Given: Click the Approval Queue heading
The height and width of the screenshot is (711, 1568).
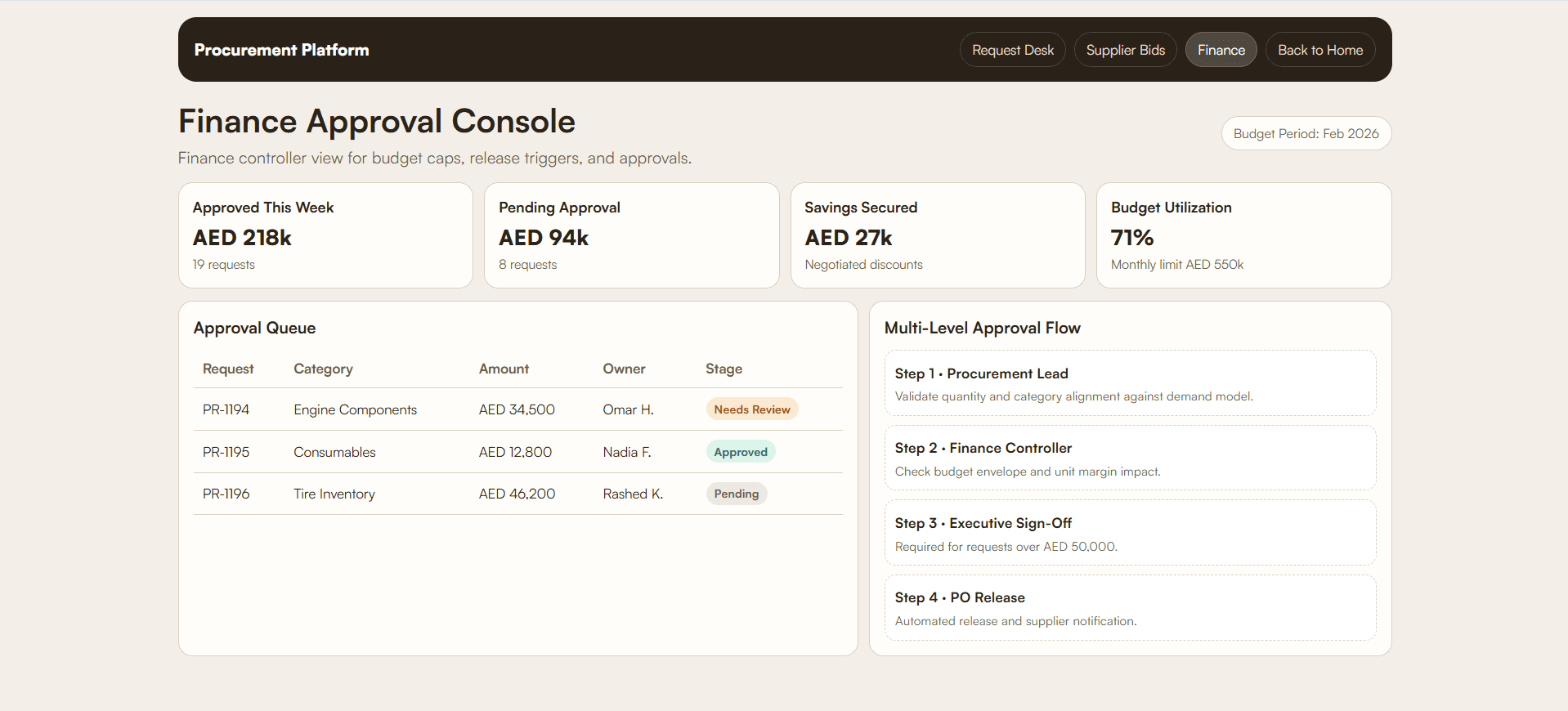Looking at the screenshot, I should pos(254,328).
